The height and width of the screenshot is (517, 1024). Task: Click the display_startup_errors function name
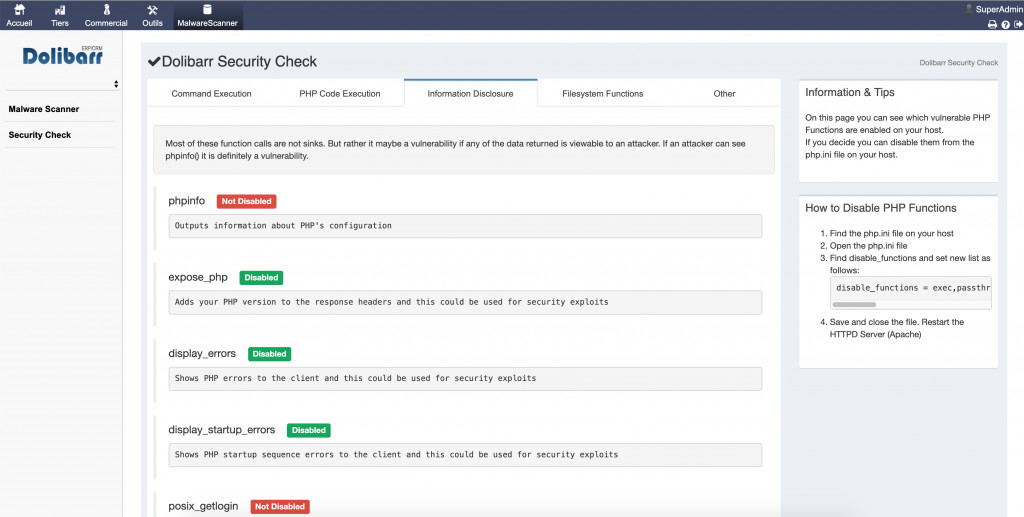(222, 430)
